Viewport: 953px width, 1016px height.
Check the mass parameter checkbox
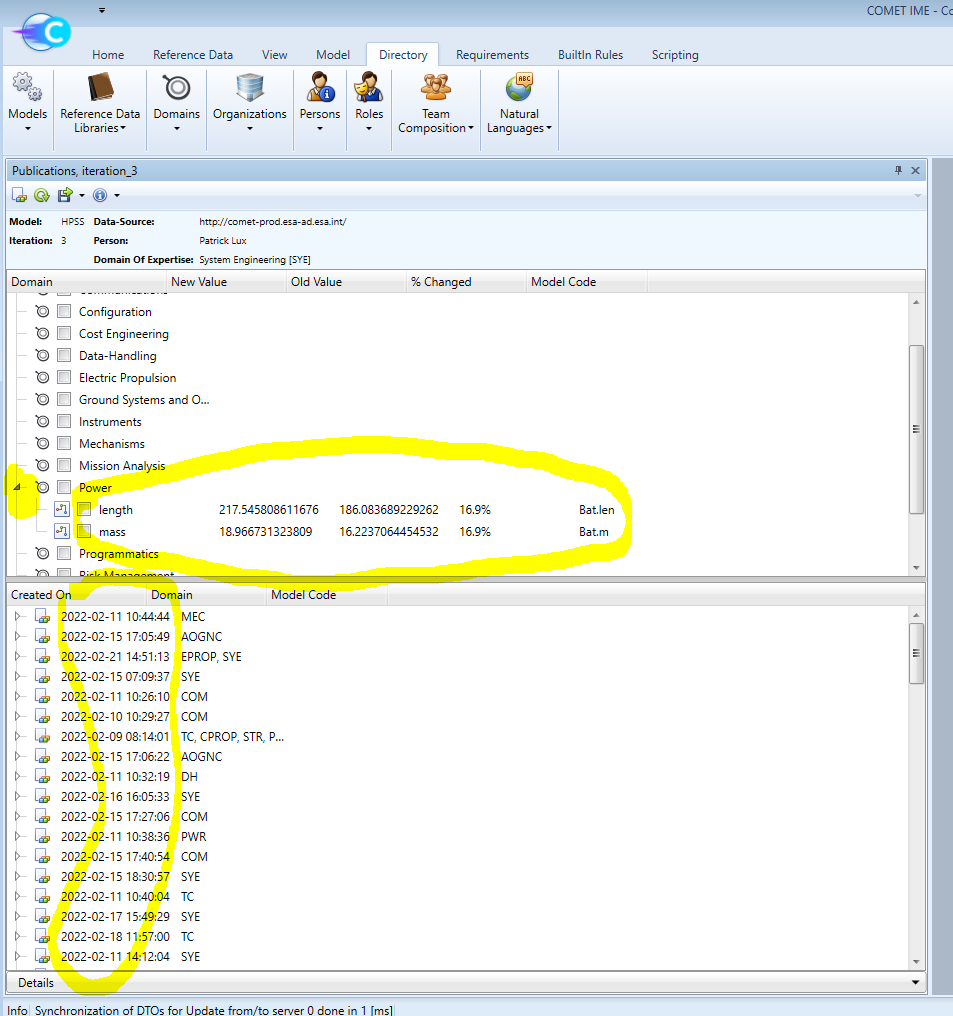coord(84,531)
